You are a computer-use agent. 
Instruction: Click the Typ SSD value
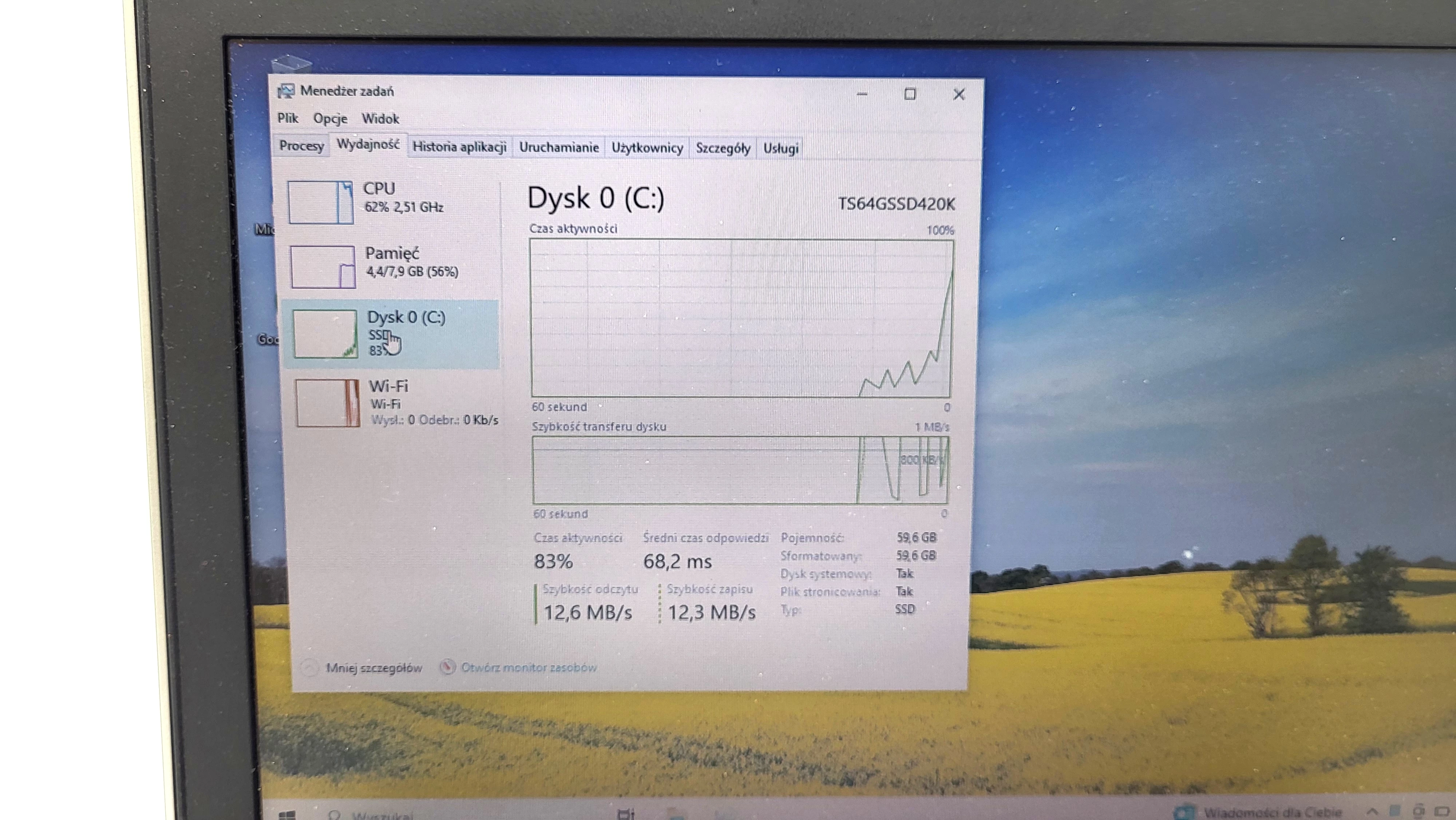click(x=905, y=609)
